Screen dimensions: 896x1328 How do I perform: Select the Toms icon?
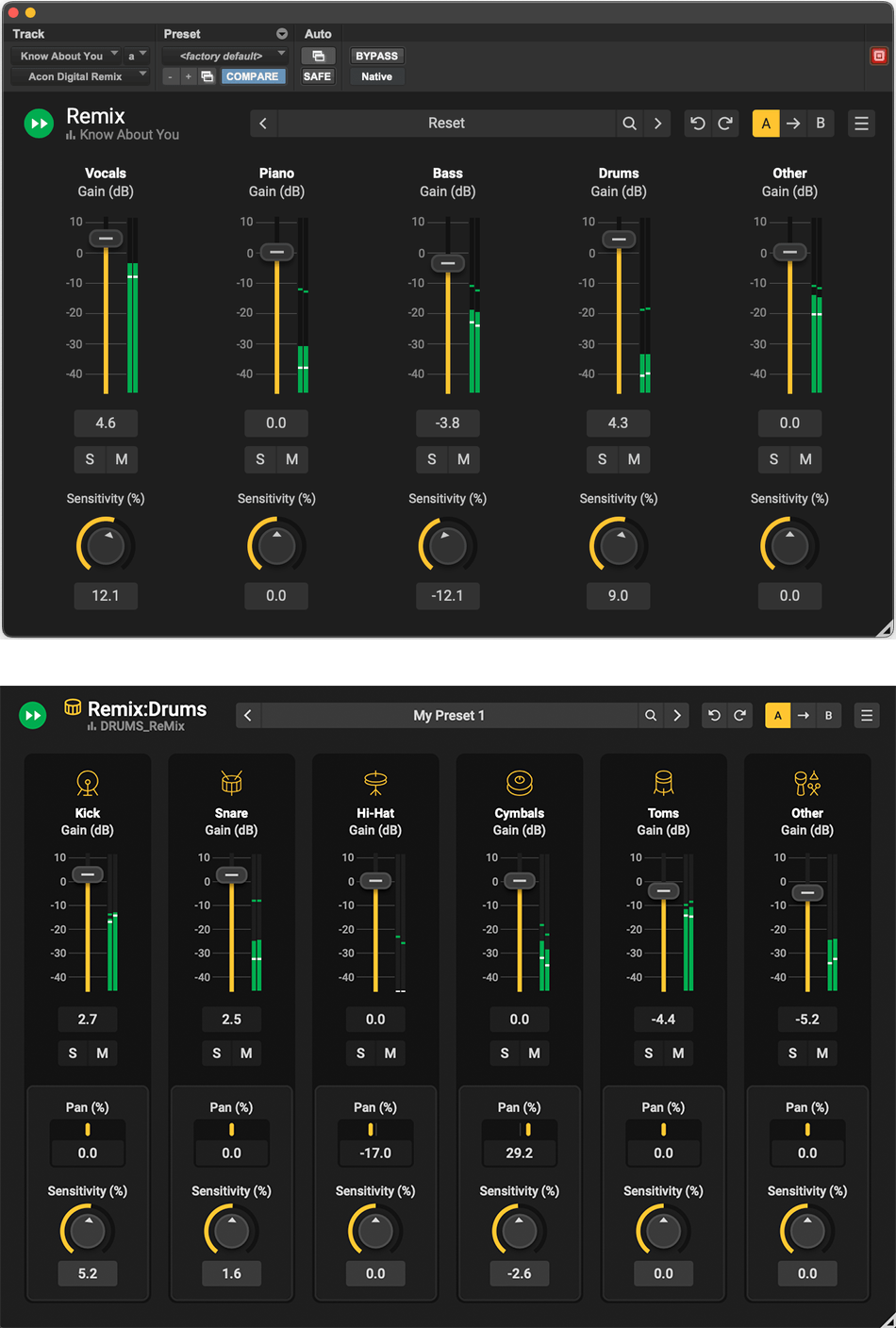tap(663, 783)
